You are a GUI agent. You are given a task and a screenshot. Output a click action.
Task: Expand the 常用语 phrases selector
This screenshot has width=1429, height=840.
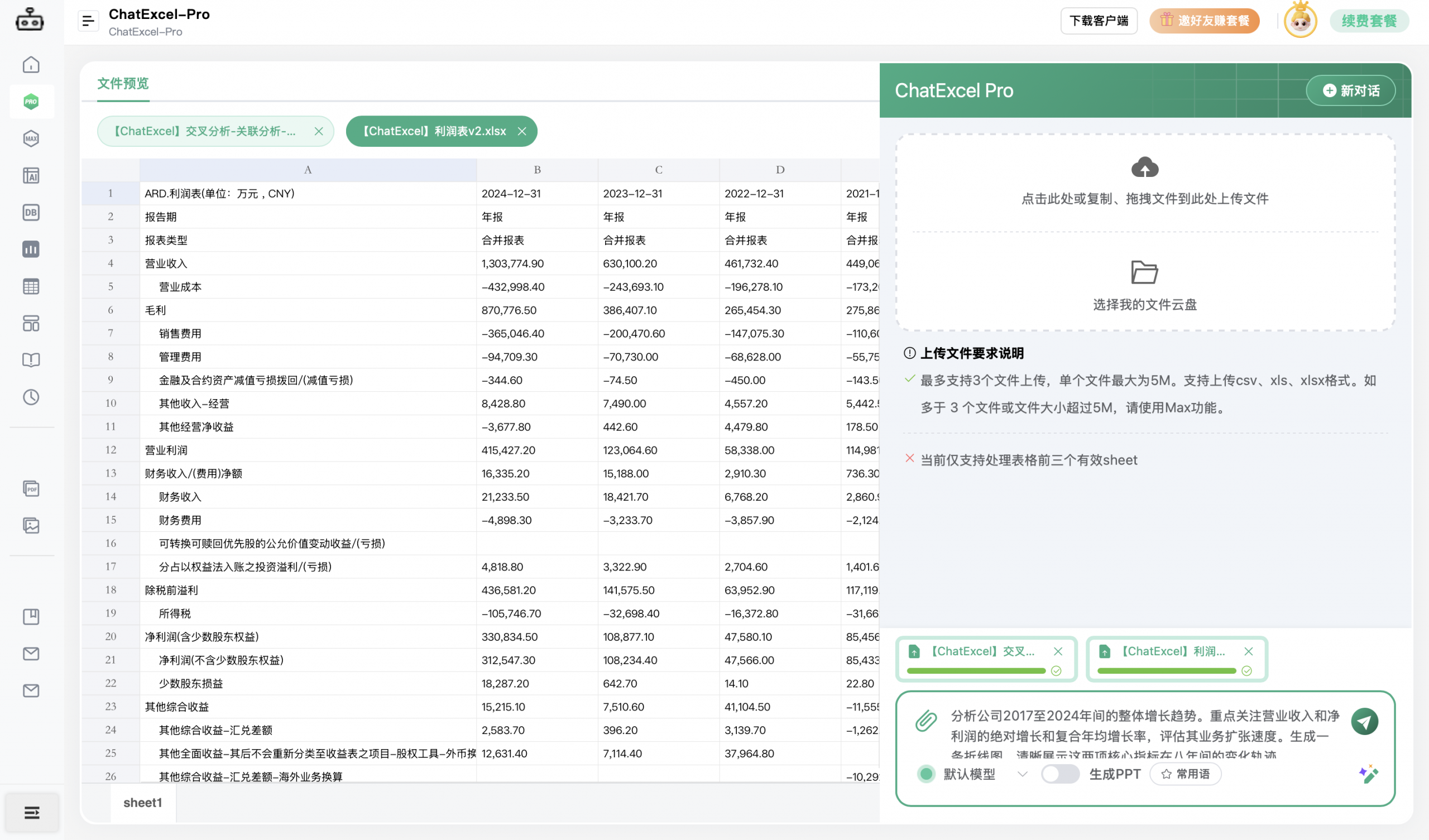(x=1185, y=774)
